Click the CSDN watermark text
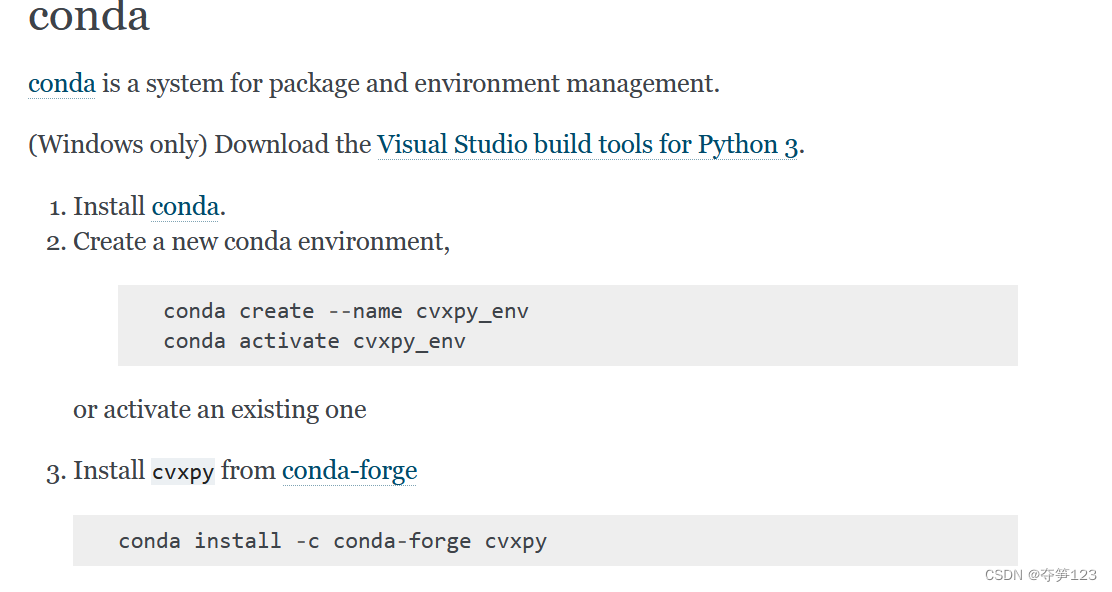Image resolution: width=1112 pixels, height=592 pixels. tap(1040, 575)
